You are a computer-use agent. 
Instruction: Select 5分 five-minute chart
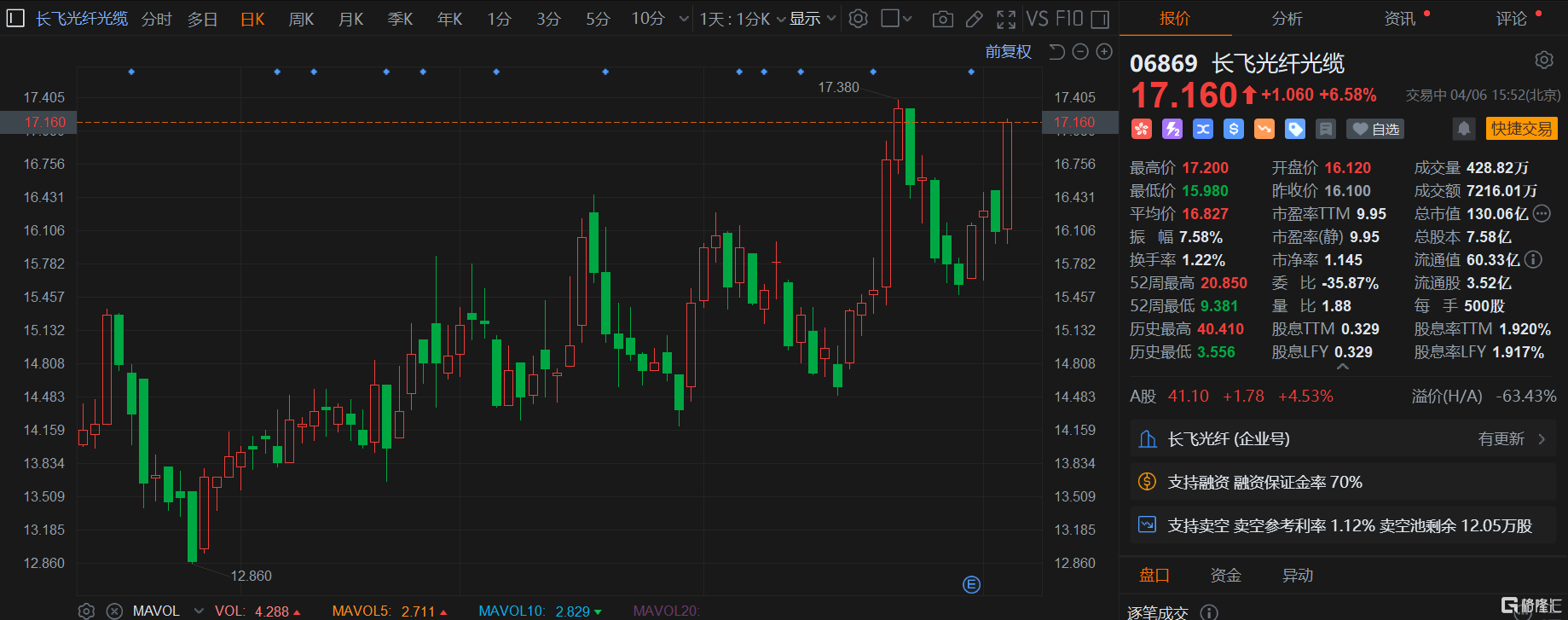598,19
